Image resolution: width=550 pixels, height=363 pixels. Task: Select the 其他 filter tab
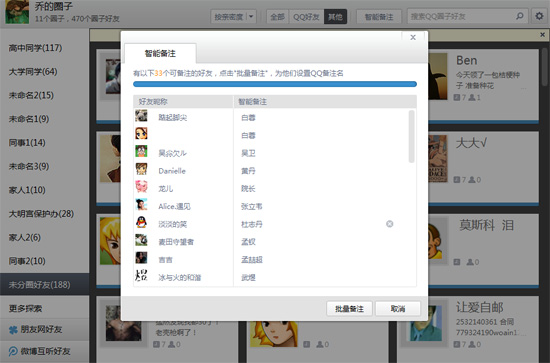tap(335, 16)
